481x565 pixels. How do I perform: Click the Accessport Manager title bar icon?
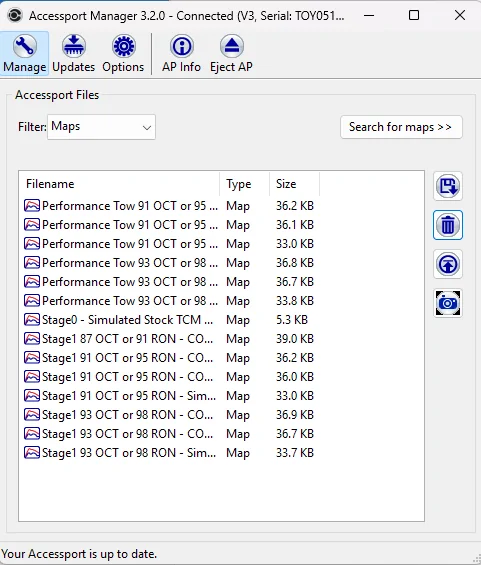point(15,15)
